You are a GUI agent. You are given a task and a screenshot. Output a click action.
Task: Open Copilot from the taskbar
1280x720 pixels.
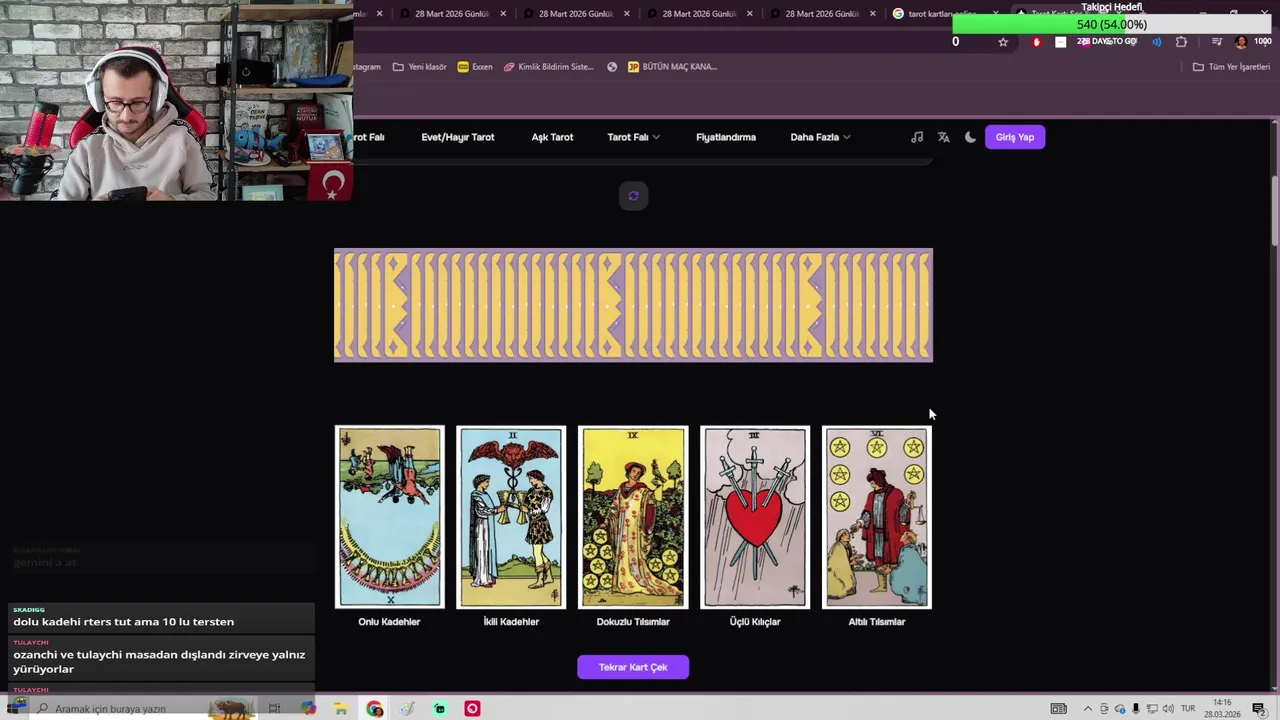click(308, 709)
